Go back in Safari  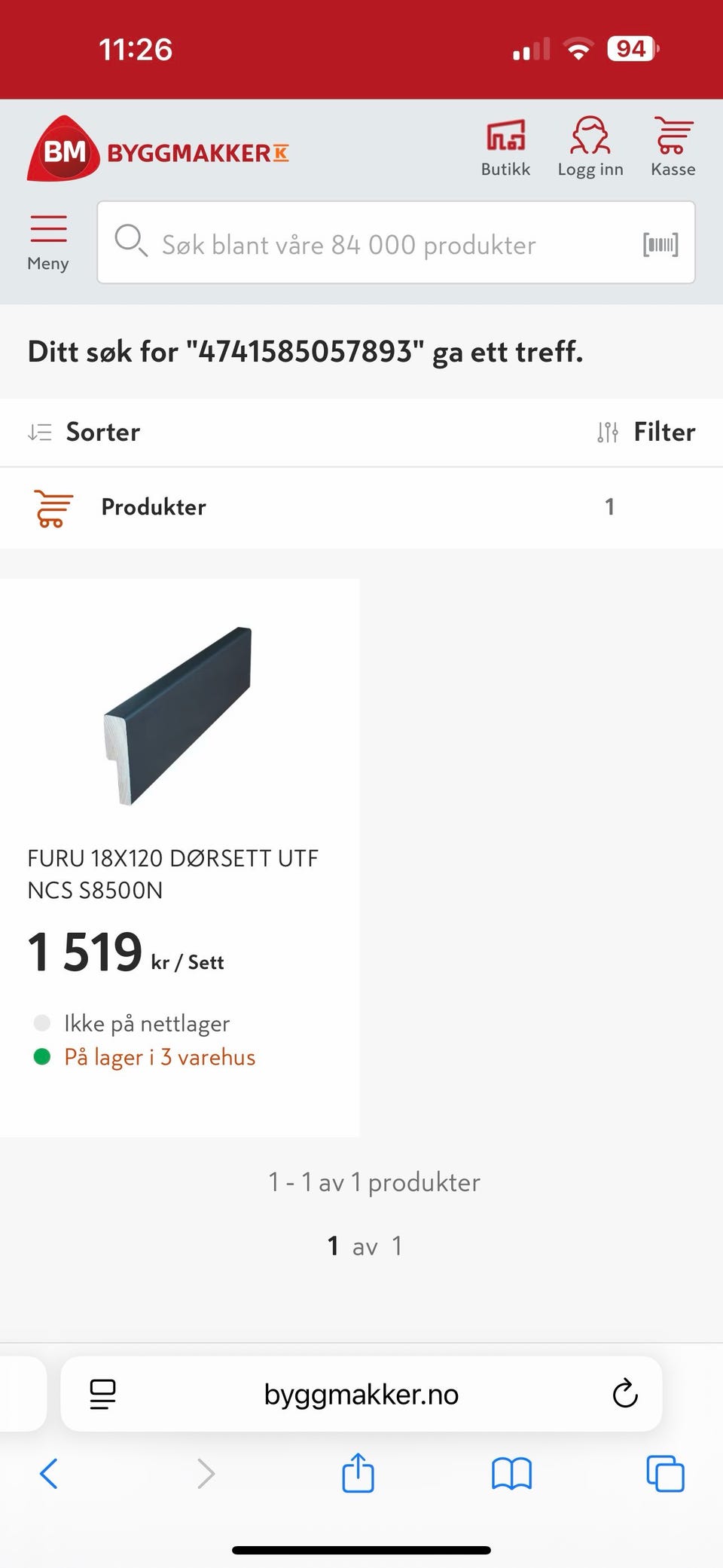point(48,1473)
